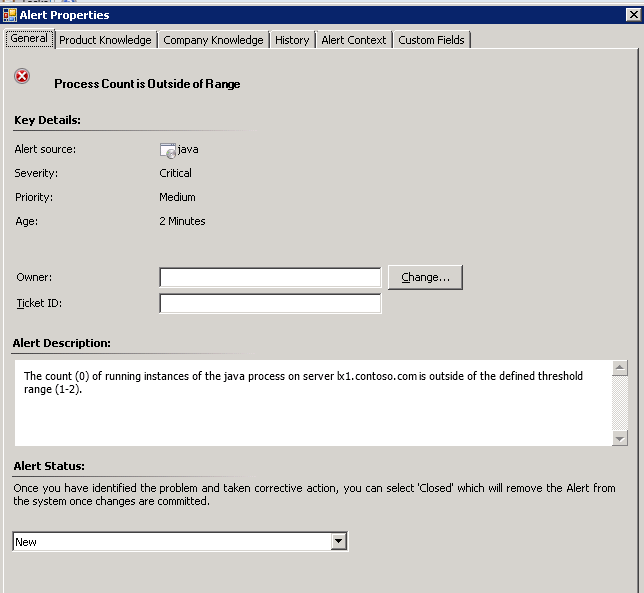Viewport: 644px width, 593px height.
Task: View the History tab
Action: point(292,40)
